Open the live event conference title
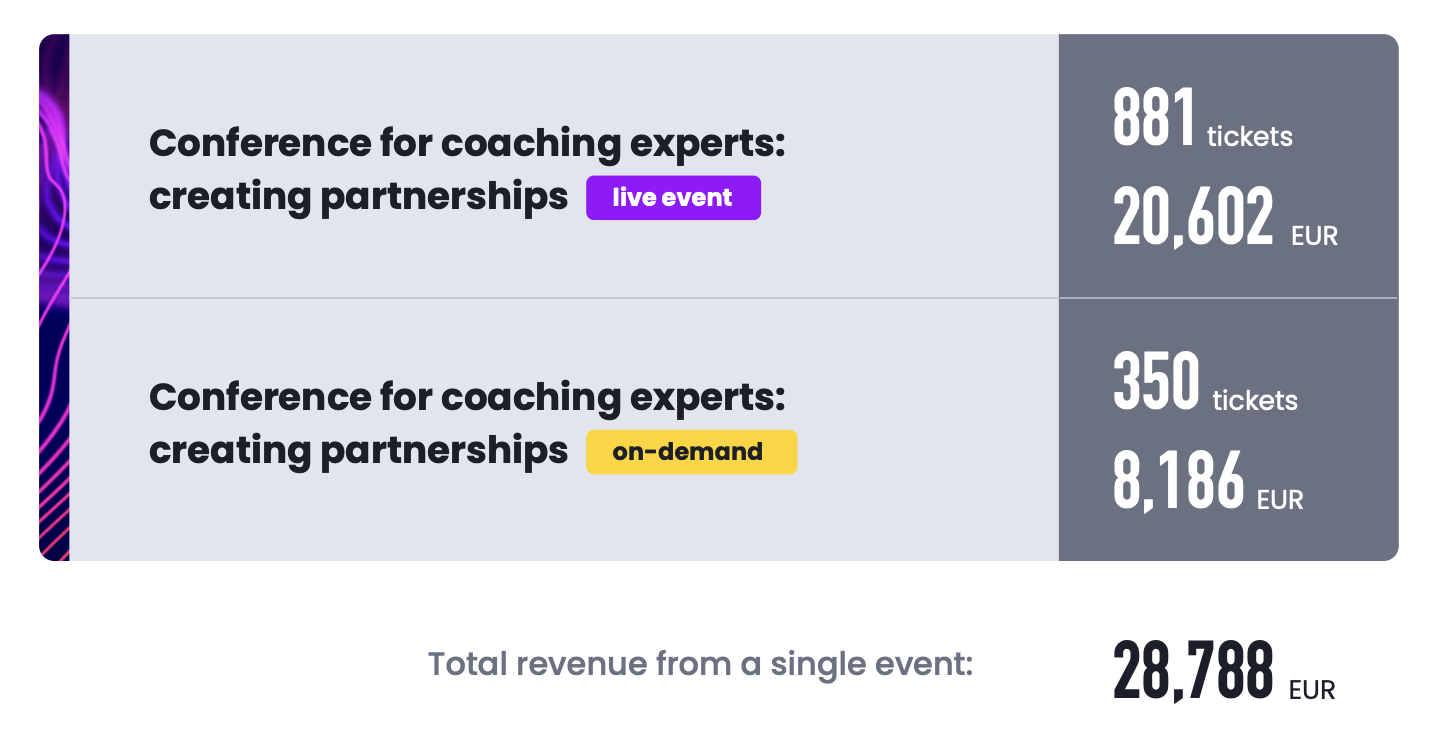 click(x=467, y=170)
